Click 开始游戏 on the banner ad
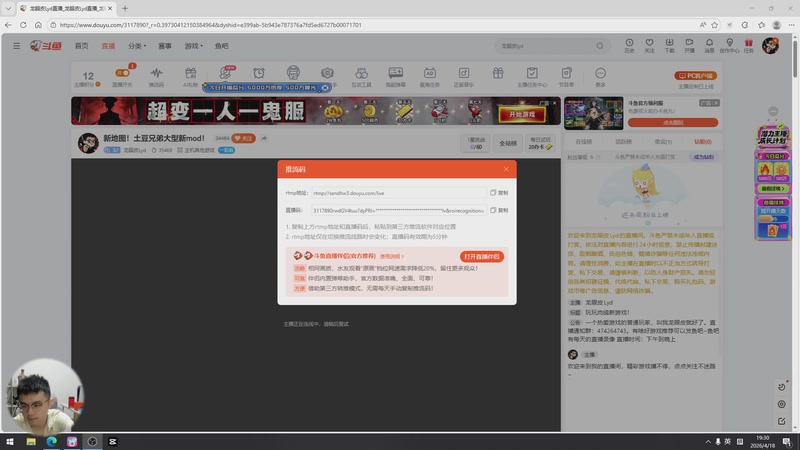Screen dimensions: 800x450 pos(521,114)
